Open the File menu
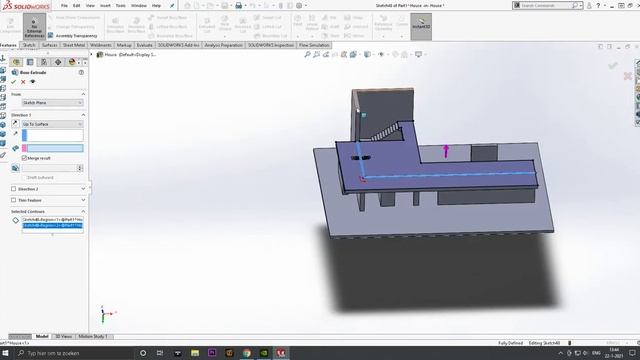 (x=64, y=6)
